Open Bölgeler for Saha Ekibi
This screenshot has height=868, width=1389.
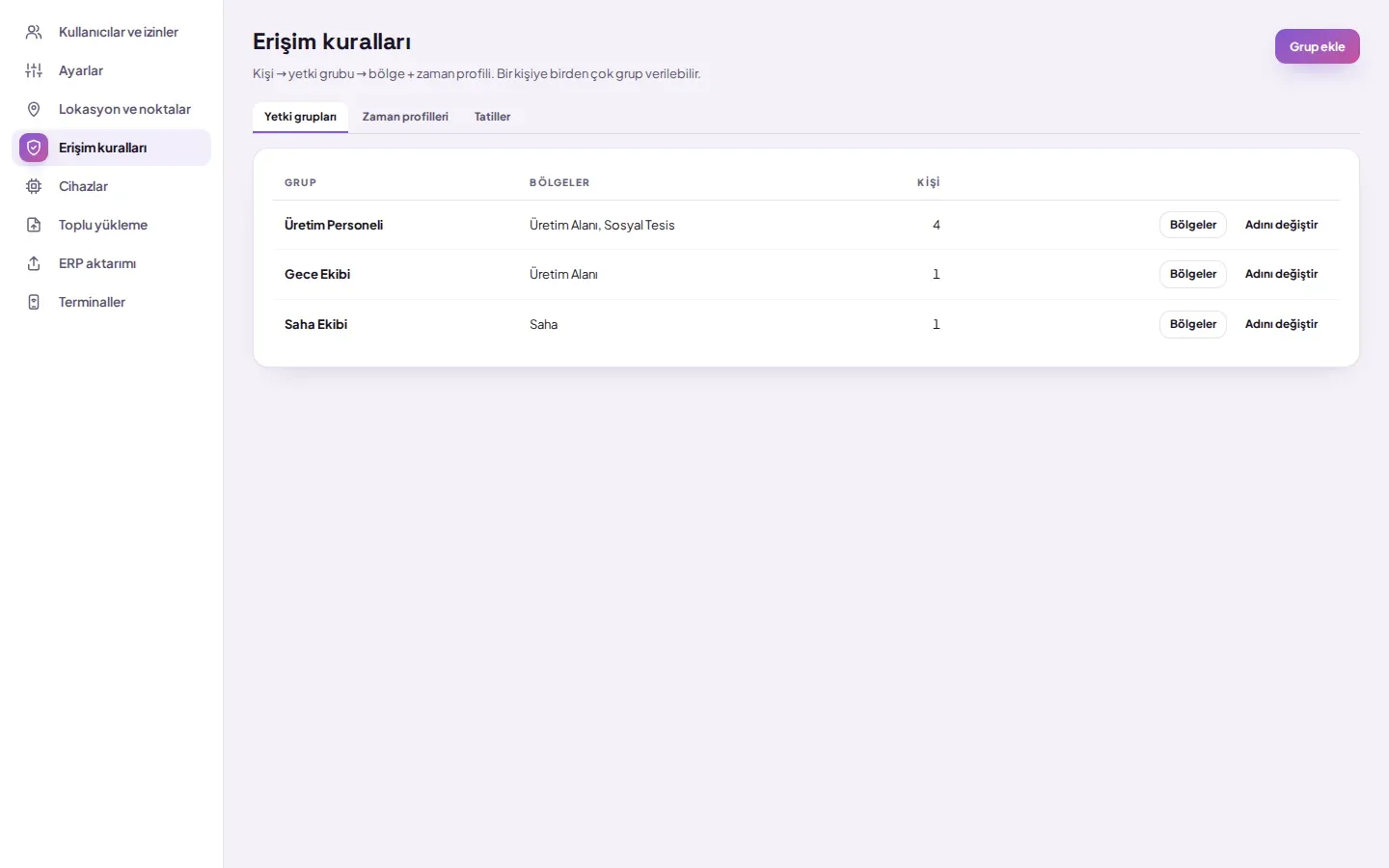[x=1192, y=324]
